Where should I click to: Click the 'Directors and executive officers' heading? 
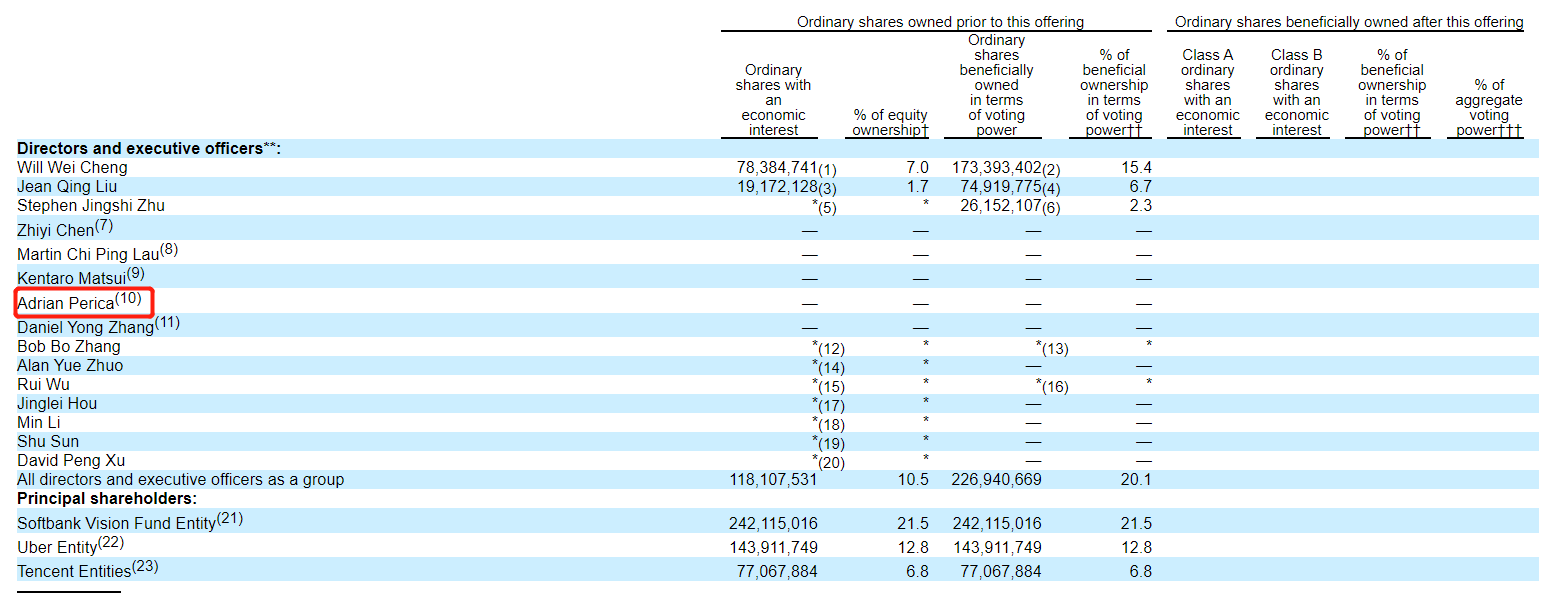point(139,148)
